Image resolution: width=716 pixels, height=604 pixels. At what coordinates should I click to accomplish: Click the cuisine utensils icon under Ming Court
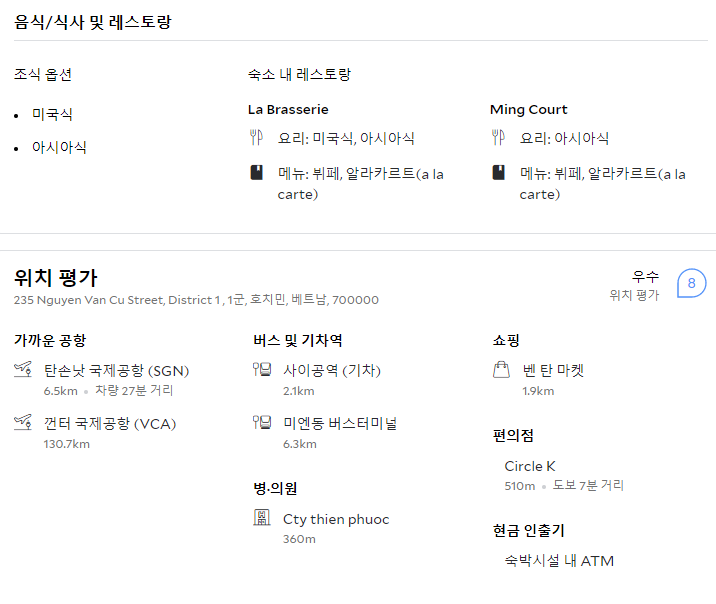click(498, 137)
